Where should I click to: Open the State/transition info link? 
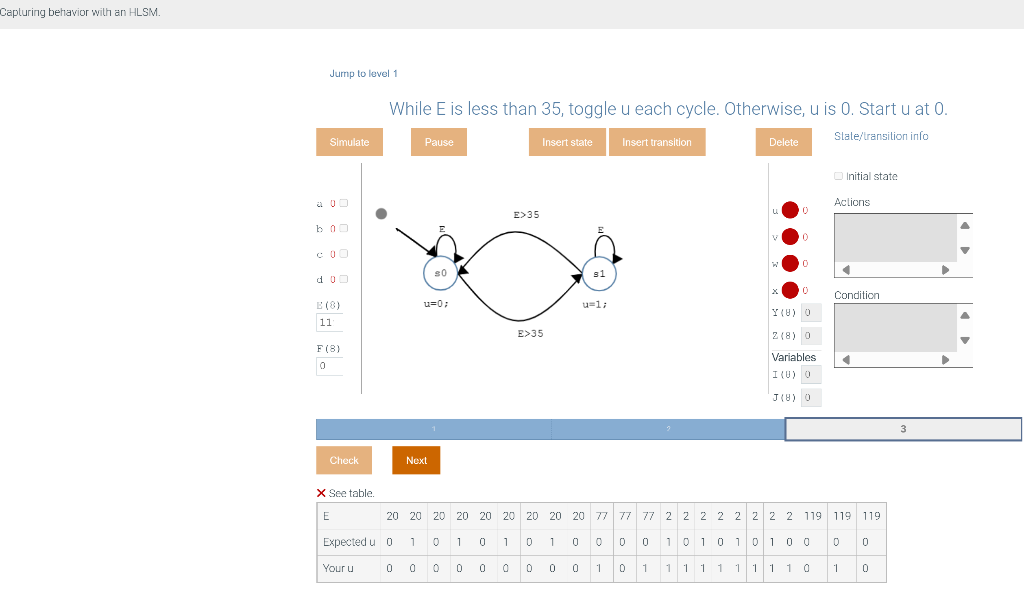point(880,135)
